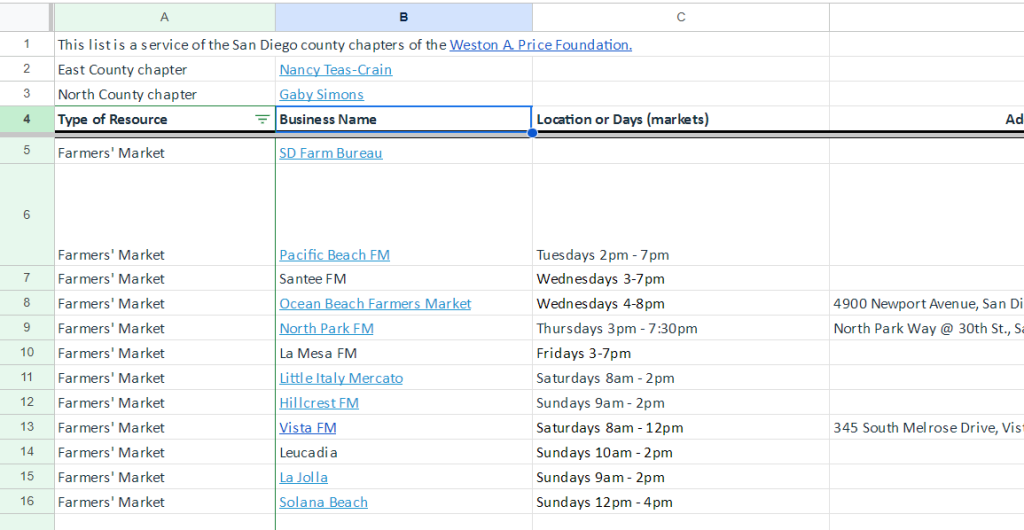Select the row 6 header
The width and height of the screenshot is (1024, 530).
26,215
